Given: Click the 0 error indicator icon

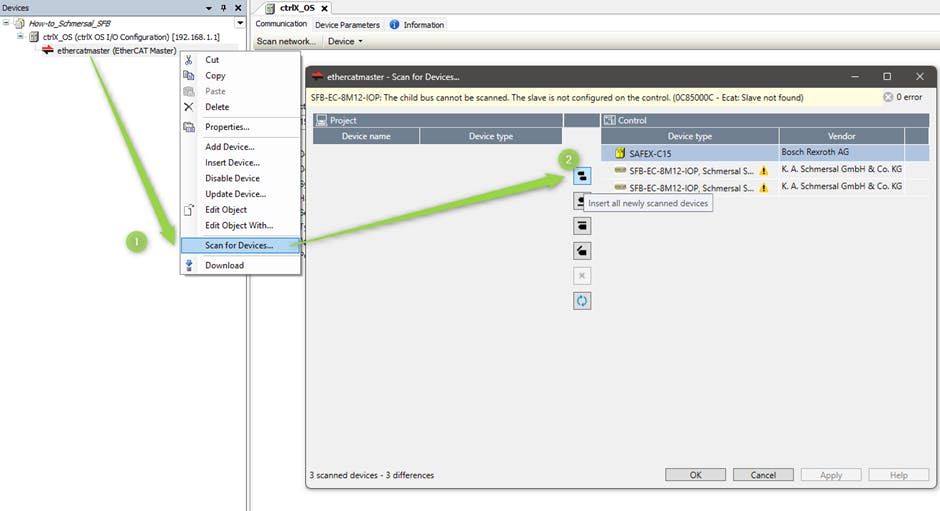Looking at the screenshot, I should 889,98.
